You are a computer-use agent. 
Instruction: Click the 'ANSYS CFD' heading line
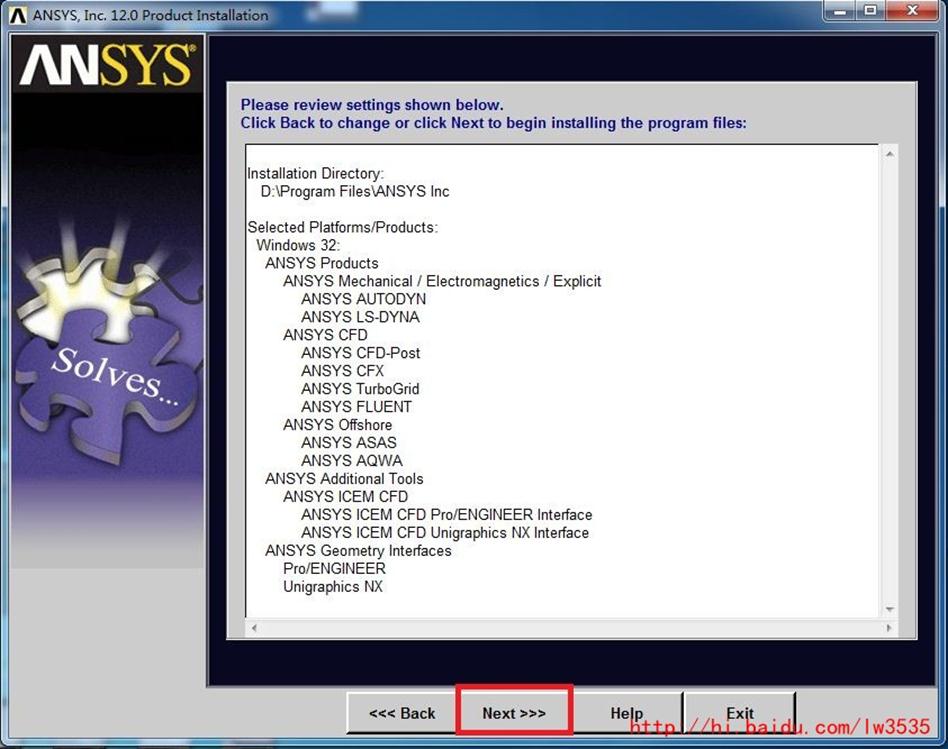click(325, 335)
